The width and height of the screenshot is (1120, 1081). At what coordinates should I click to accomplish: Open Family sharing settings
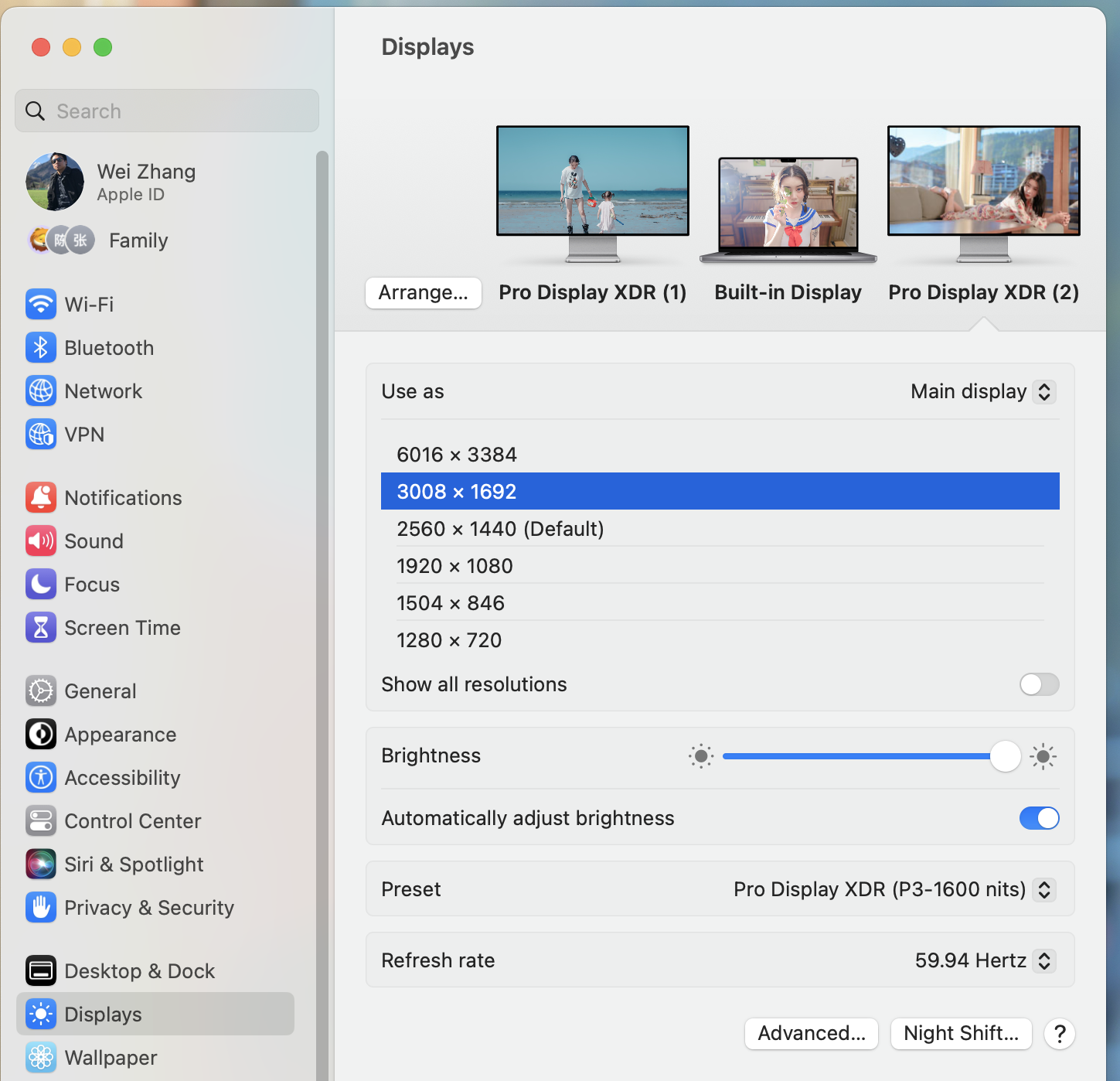[x=155, y=240]
